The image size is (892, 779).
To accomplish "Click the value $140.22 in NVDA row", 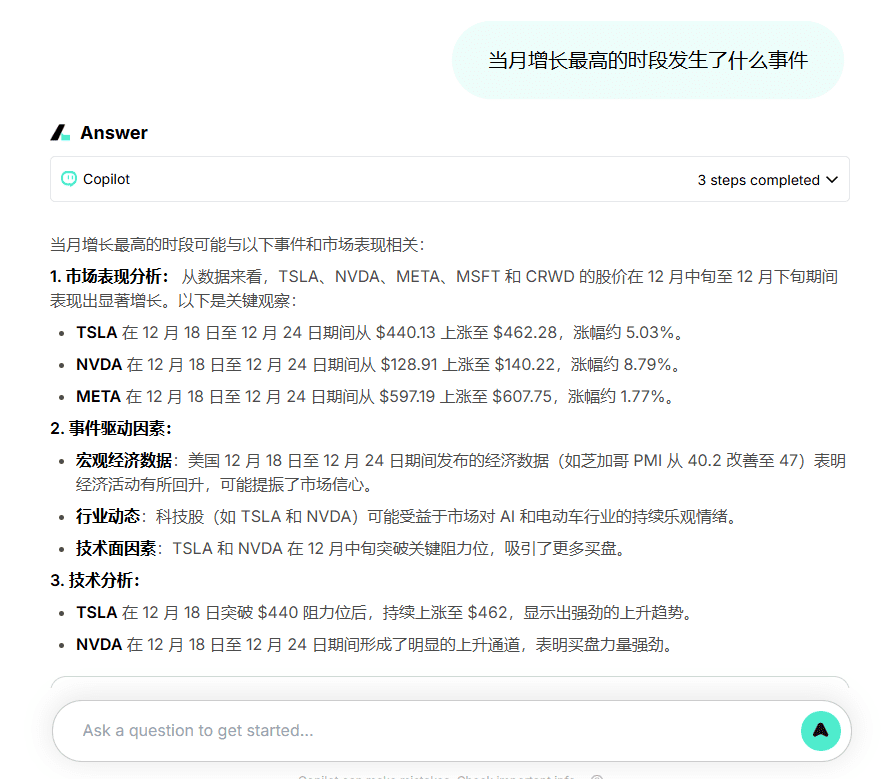I will [x=525, y=364].
